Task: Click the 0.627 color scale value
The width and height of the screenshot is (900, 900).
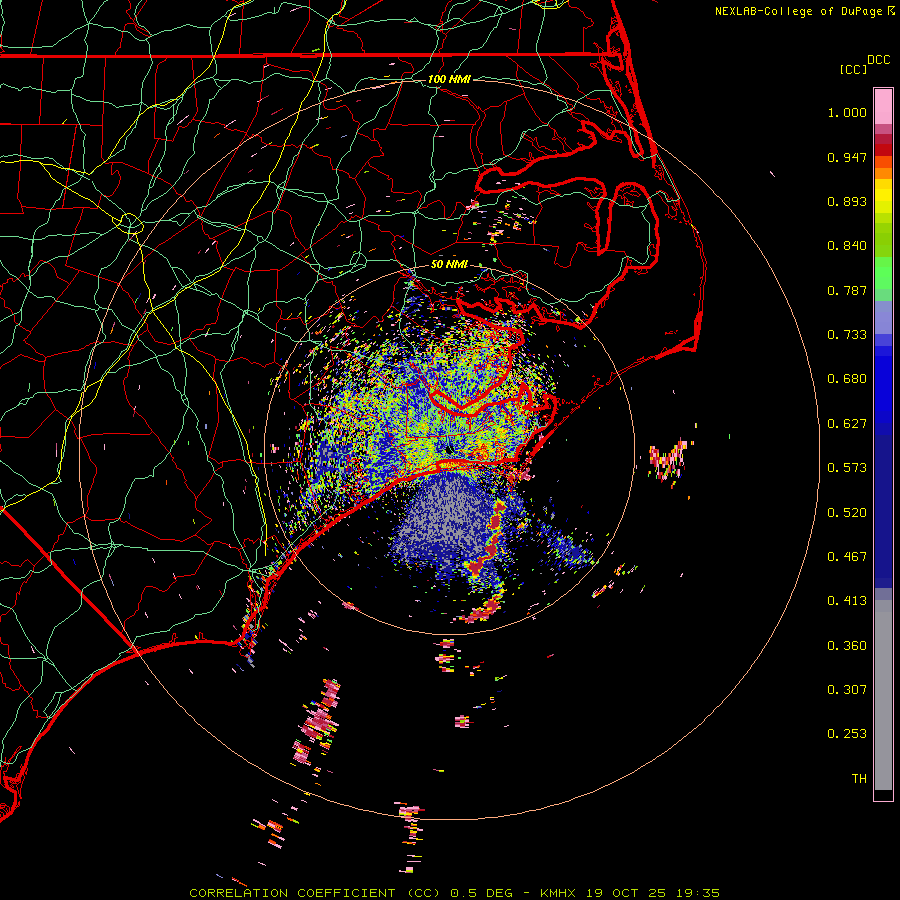Action: tap(847, 424)
